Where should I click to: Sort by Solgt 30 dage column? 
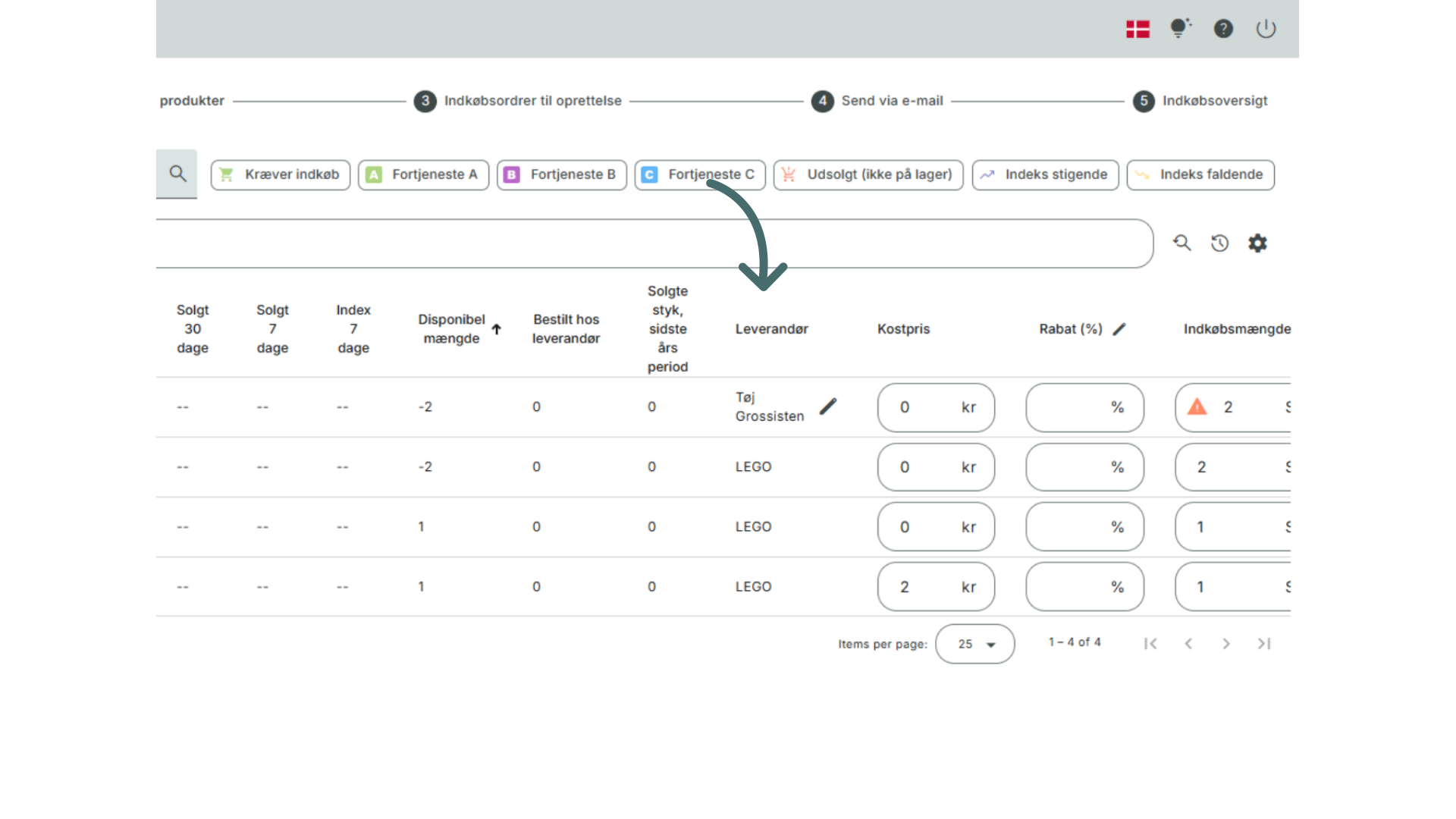coord(193,329)
